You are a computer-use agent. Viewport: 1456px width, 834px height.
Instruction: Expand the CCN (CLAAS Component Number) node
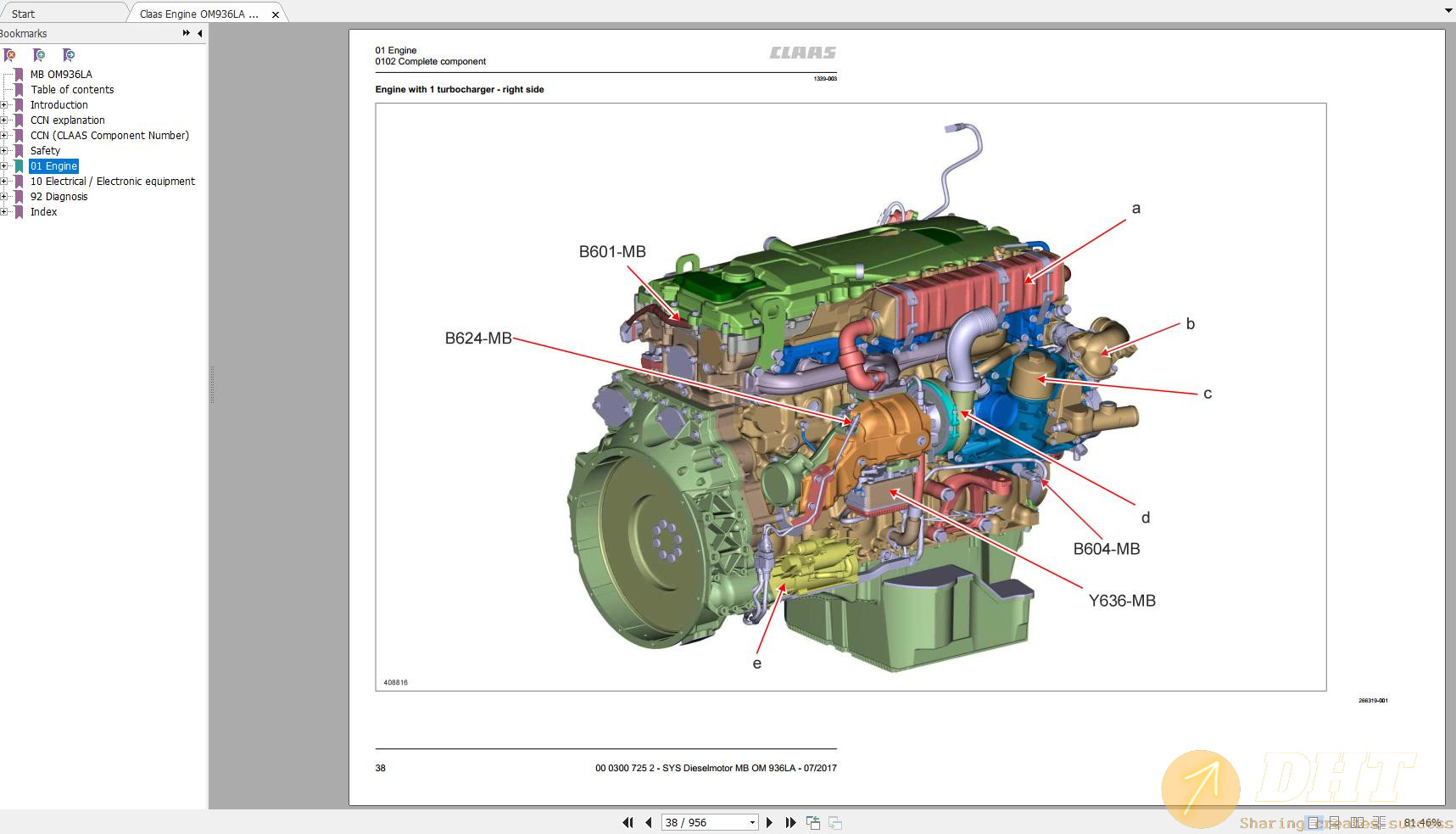(3, 136)
